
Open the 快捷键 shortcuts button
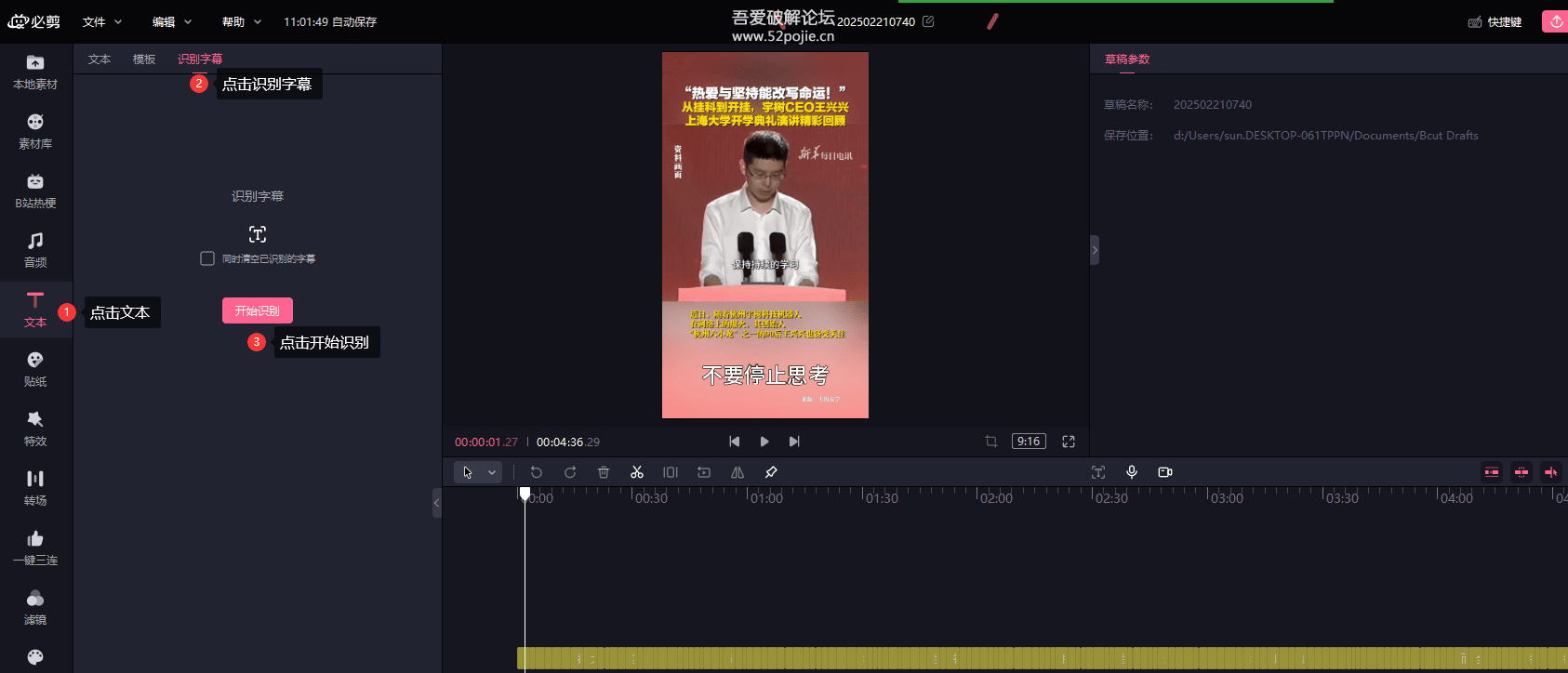[x=1495, y=21]
